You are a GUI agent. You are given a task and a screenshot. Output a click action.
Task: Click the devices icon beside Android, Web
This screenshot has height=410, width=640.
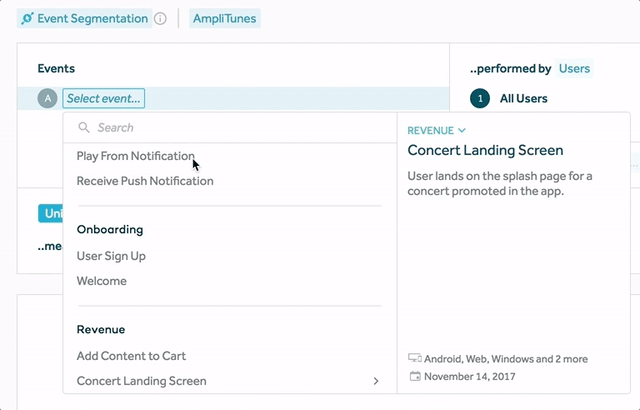click(x=415, y=358)
